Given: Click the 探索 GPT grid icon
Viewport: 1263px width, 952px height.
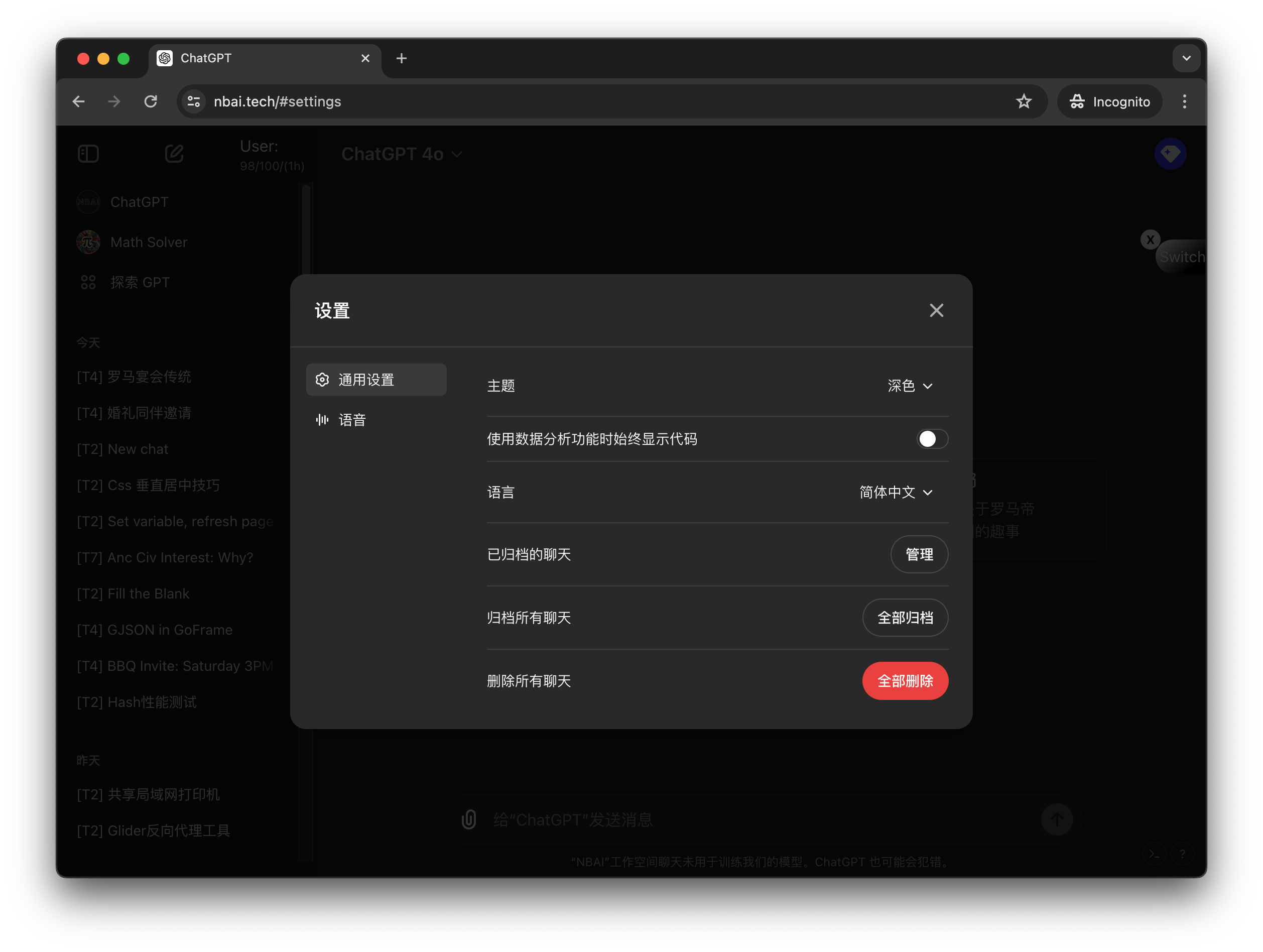Looking at the screenshot, I should click(x=88, y=282).
